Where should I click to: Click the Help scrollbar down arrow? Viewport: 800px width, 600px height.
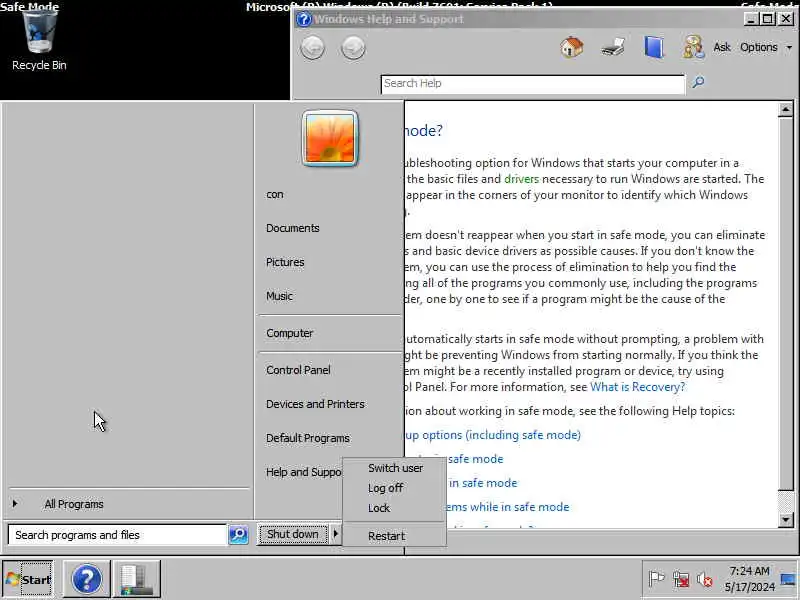point(785,519)
